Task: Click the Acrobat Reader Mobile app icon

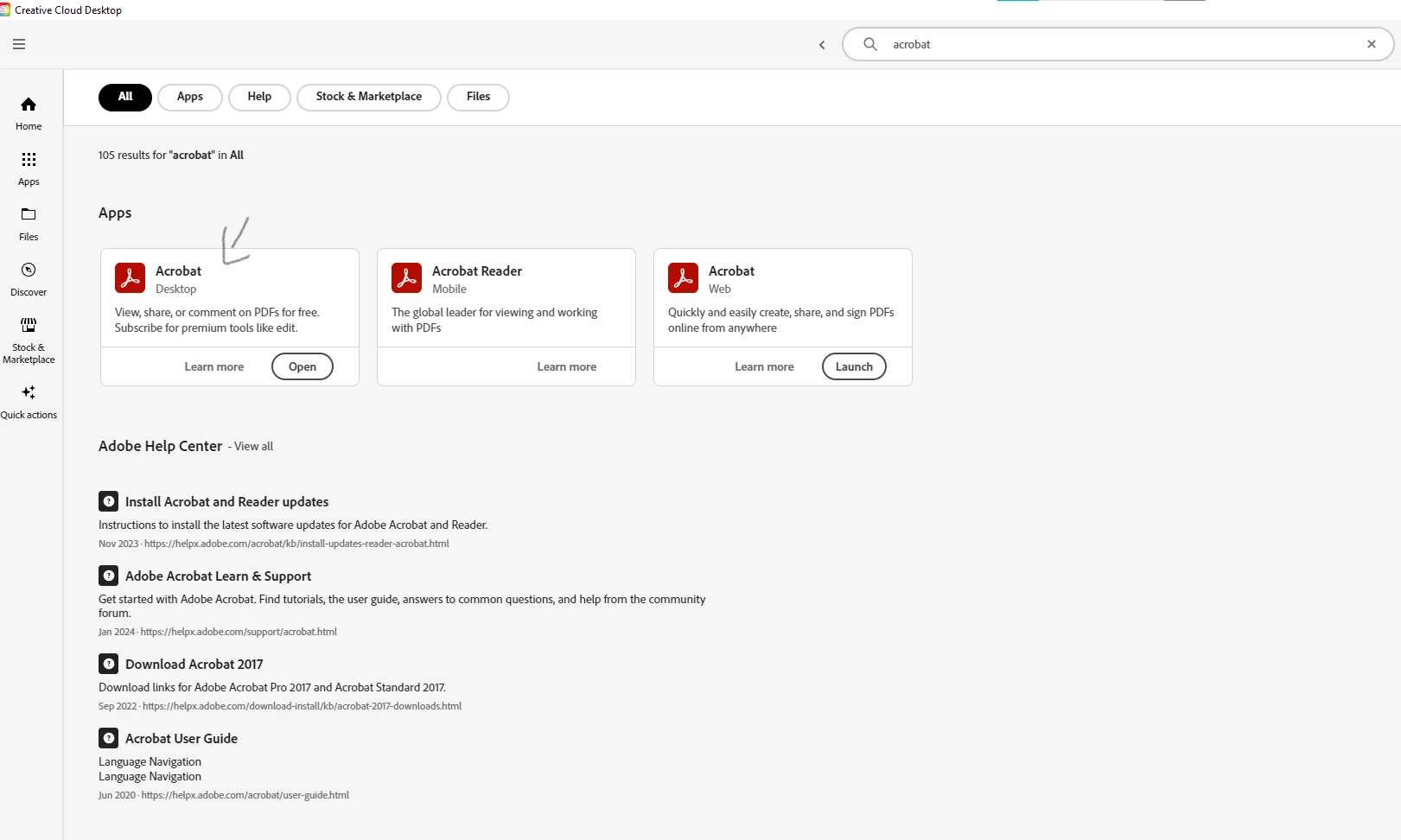Action: [x=407, y=278]
